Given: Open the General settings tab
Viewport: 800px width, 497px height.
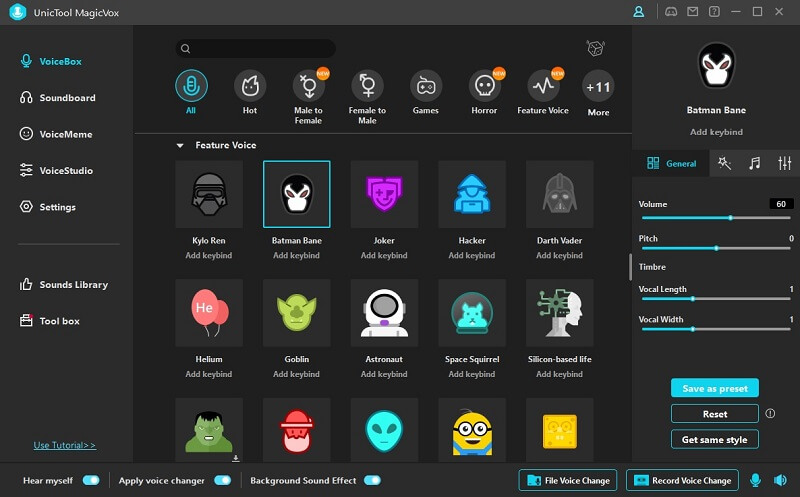Looking at the screenshot, I should click(x=671, y=163).
